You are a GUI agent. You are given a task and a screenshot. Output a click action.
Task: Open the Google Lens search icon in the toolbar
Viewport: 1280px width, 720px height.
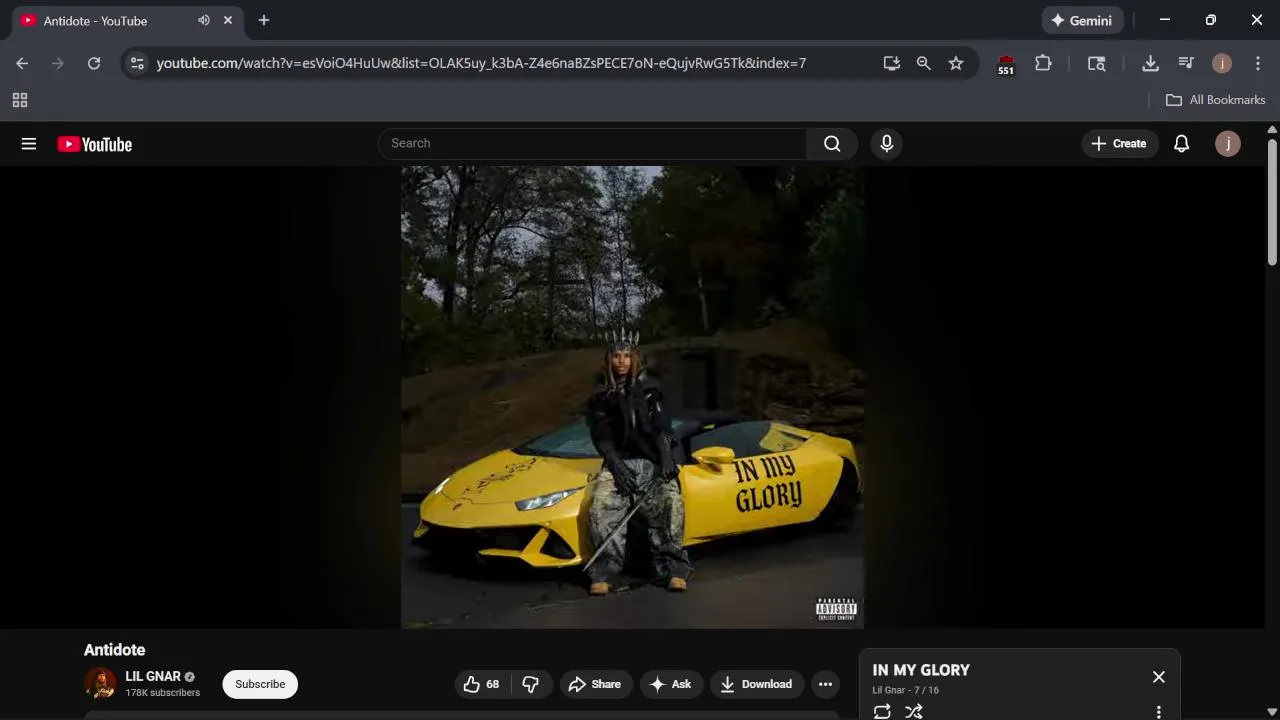[x=1097, y=63]
